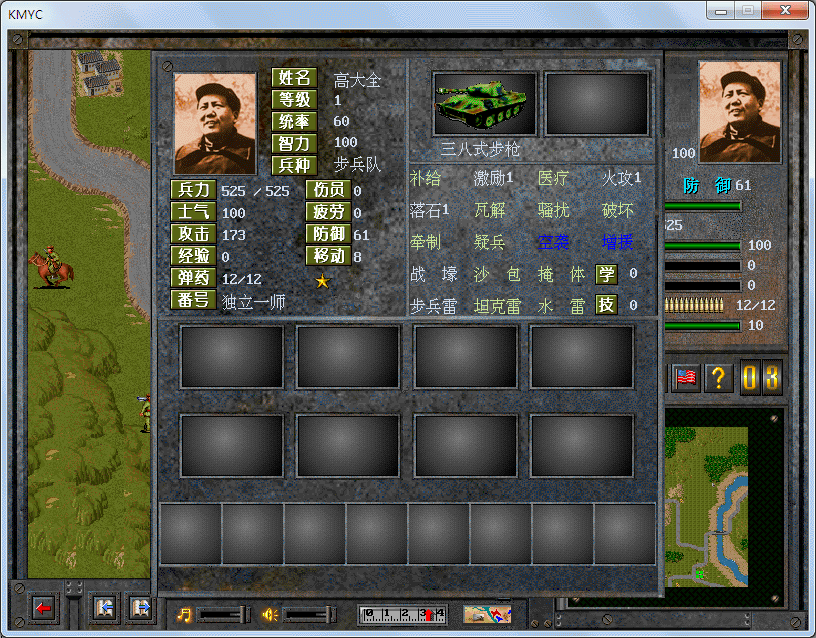Click the map icon in bottom bar
The width and height of the screenshot is (816, 638).
(x=487, y=614)
